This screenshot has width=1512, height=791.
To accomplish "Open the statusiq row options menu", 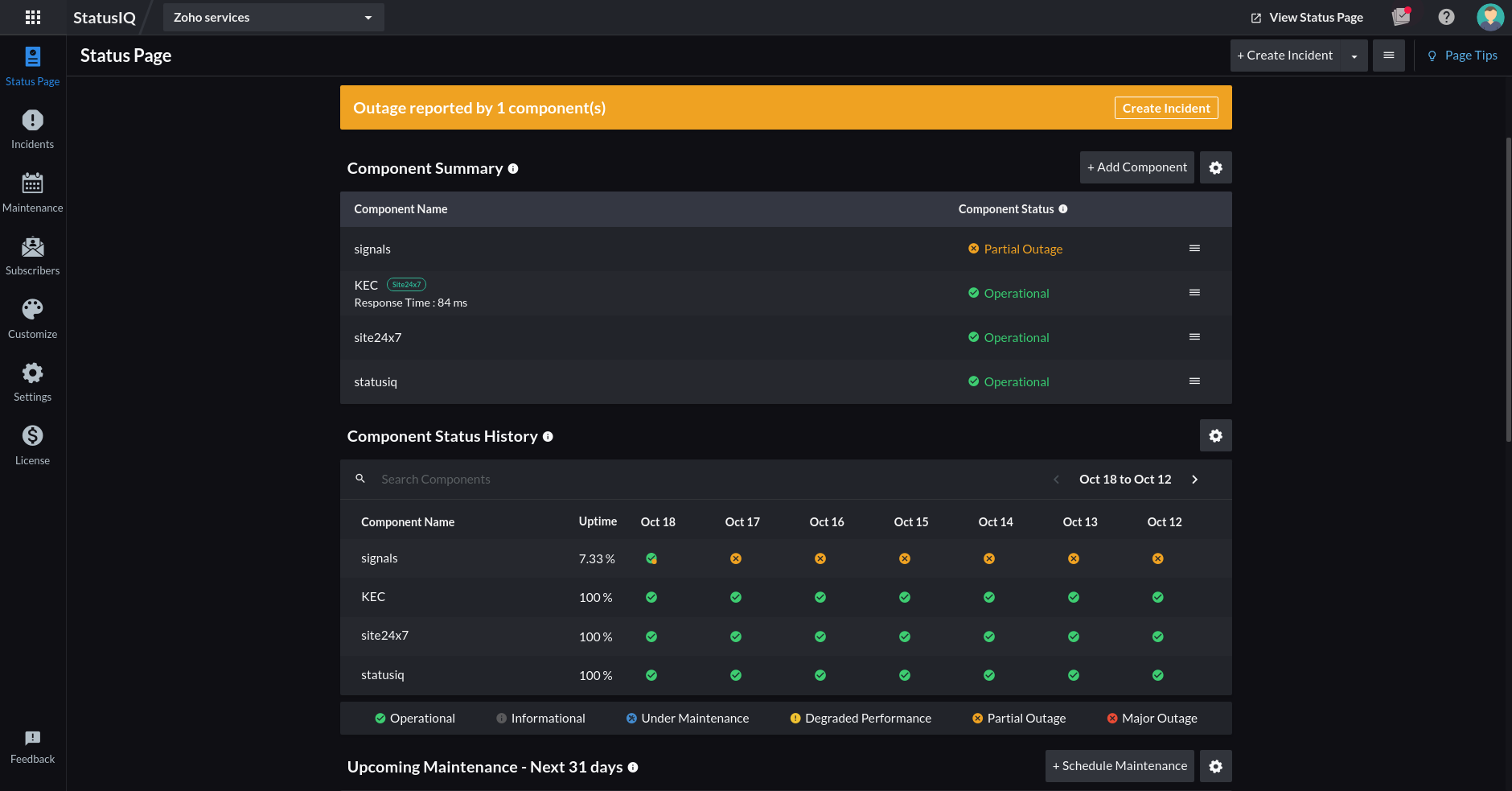I will point(1195,381).
